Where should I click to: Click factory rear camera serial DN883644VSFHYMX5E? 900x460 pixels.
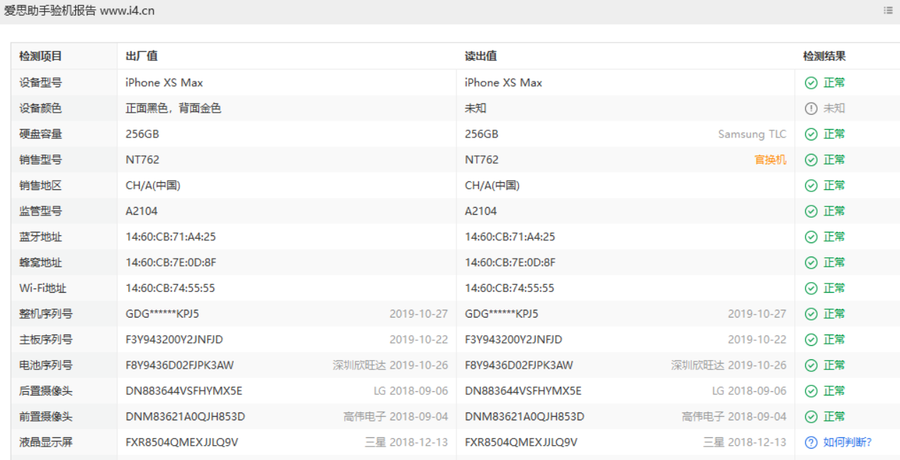[184, 391]
